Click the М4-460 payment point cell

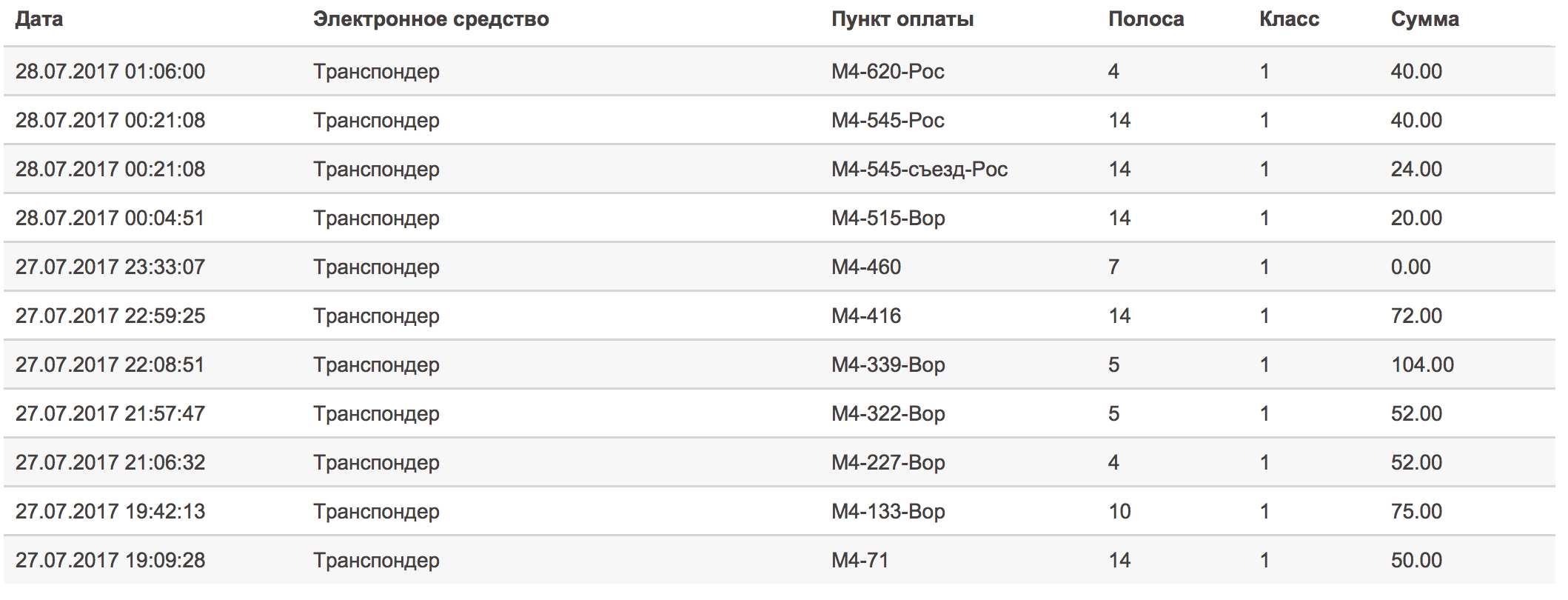click(x=866, y=267)
